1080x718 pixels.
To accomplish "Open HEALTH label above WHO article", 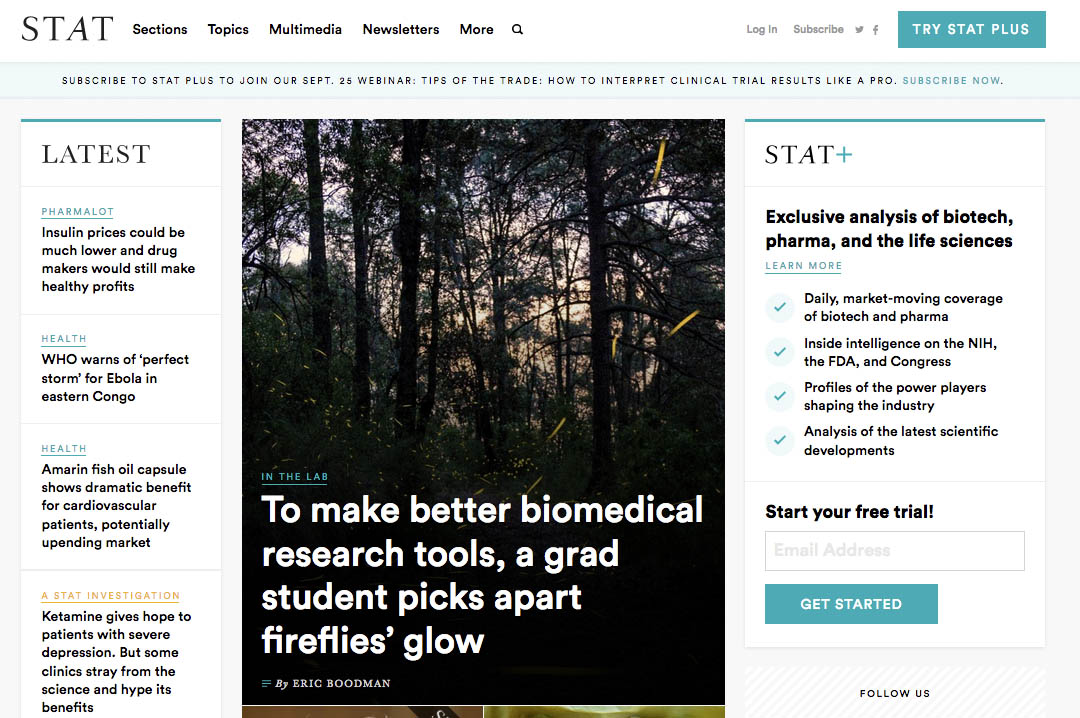I will click(x=64, y=339).
